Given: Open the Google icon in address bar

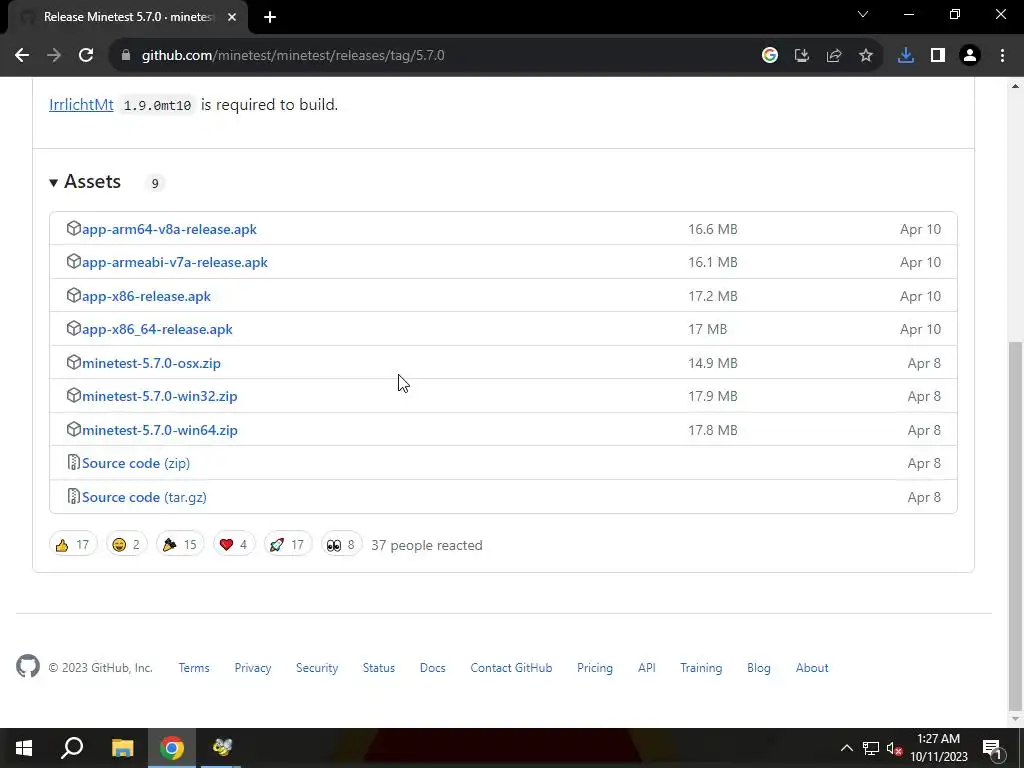Looking at the screenshot, I should coord(770,56).
